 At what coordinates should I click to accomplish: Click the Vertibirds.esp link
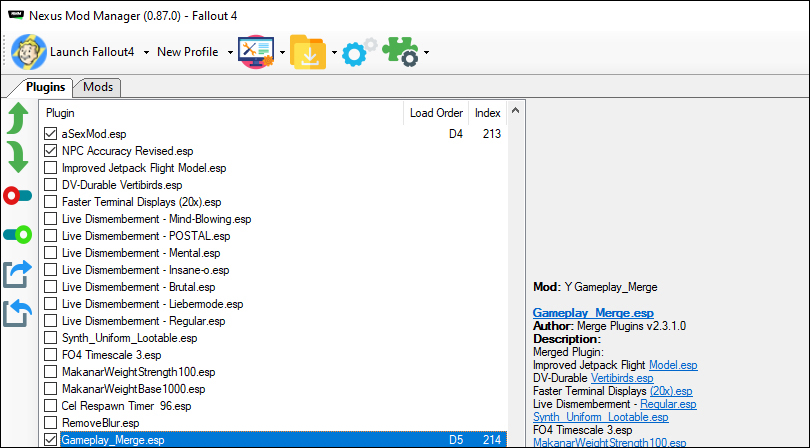pyautogui.click(x=622, y=378)
